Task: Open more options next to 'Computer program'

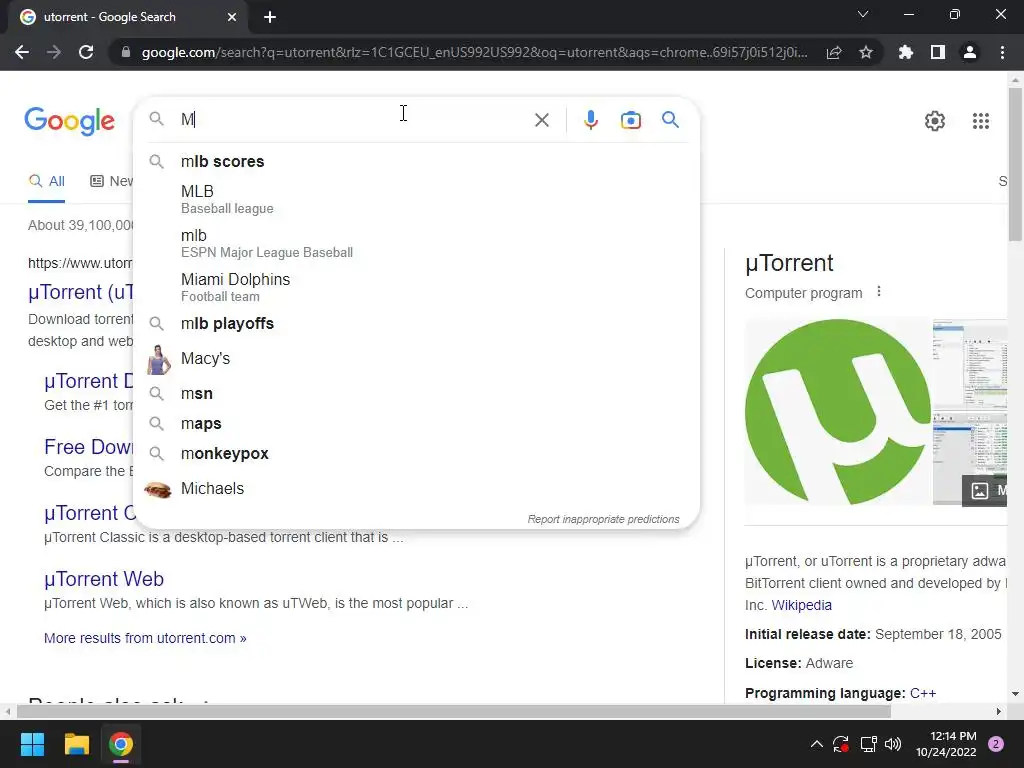Action: point(879,291)
